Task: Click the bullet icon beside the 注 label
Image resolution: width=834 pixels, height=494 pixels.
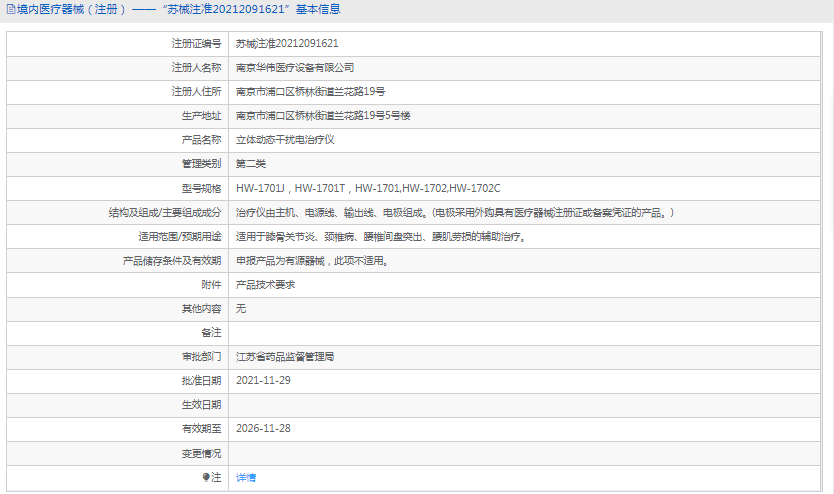Action: pyautogui.click(x=206, y=478)
